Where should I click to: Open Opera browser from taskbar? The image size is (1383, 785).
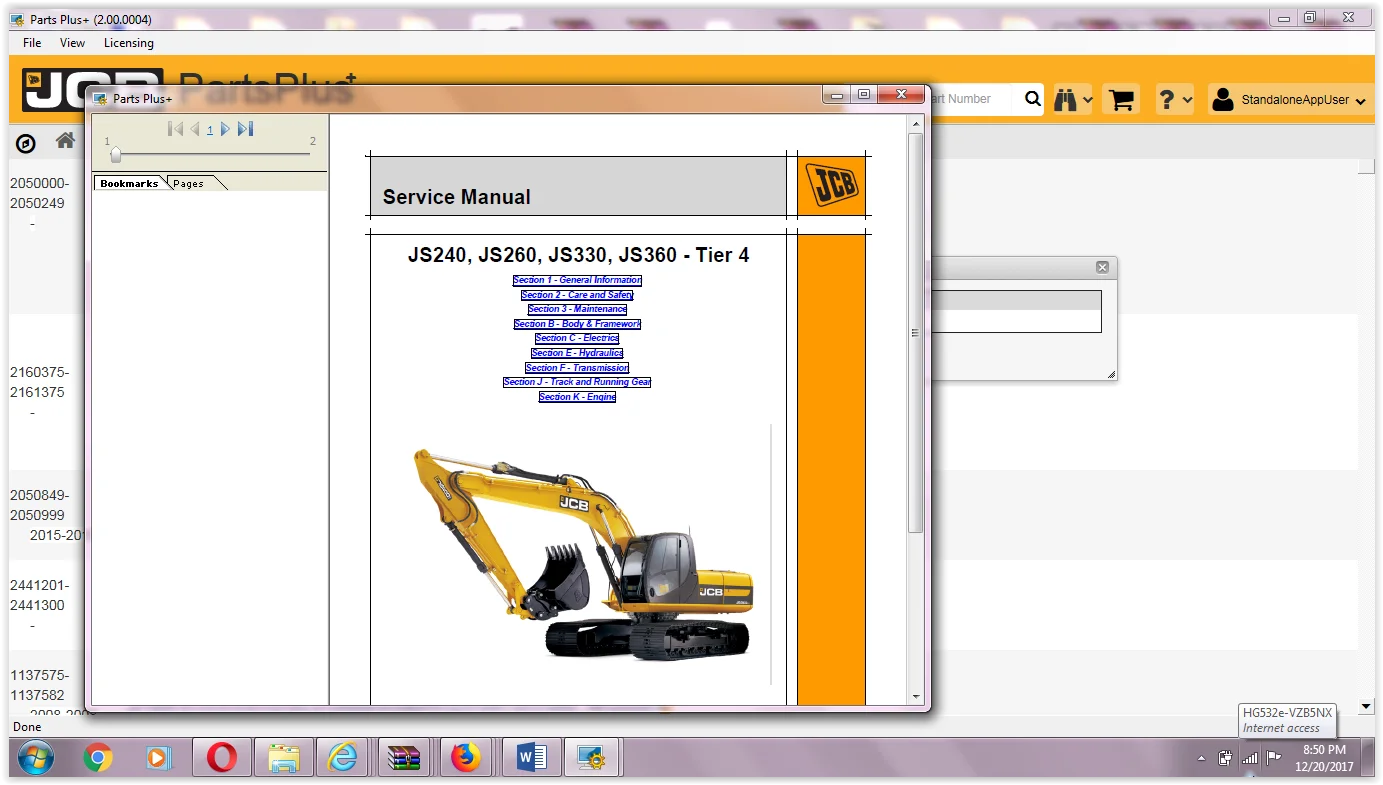221,759
